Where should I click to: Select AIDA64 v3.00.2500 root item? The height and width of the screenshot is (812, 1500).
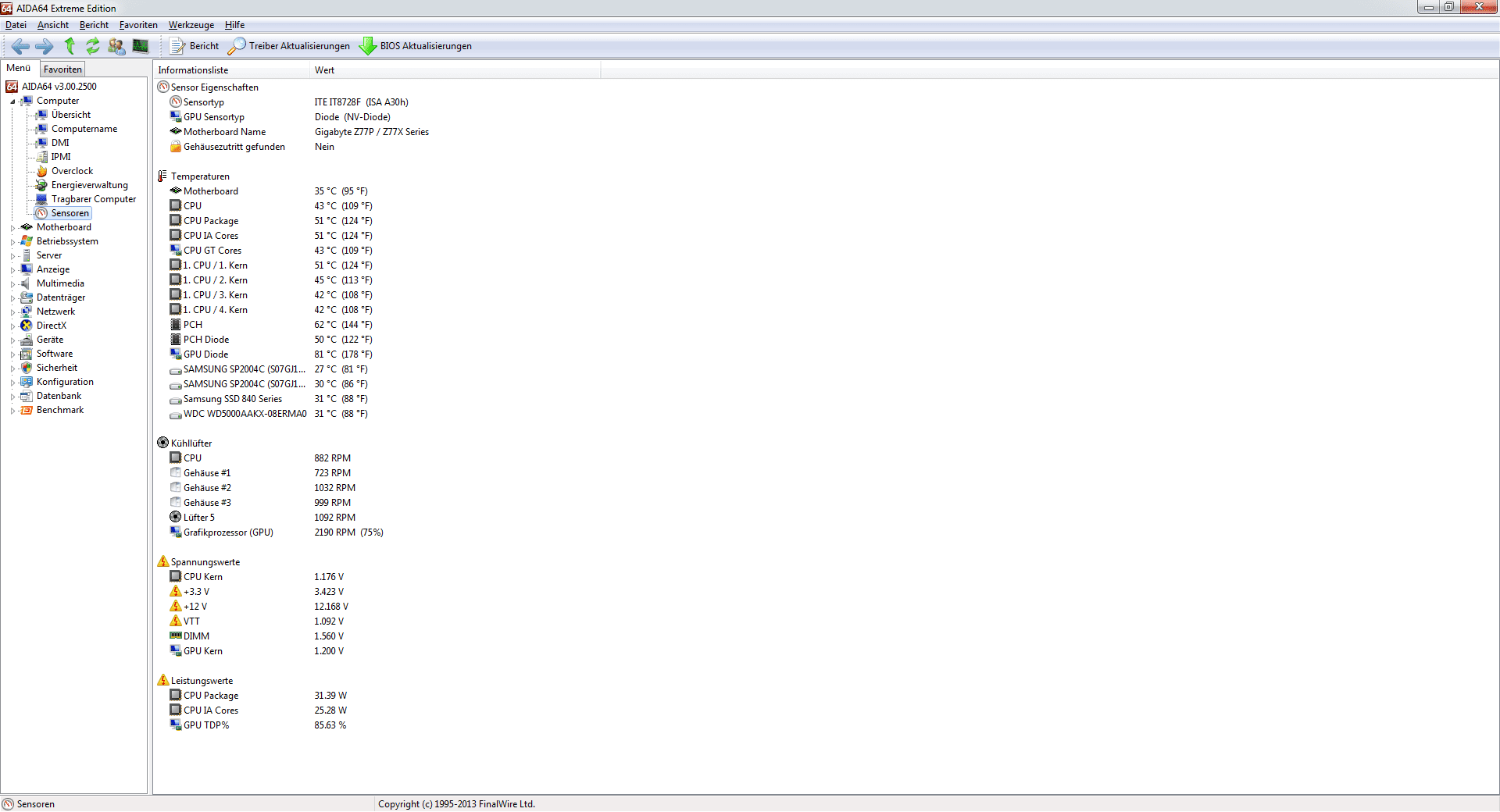59,87
